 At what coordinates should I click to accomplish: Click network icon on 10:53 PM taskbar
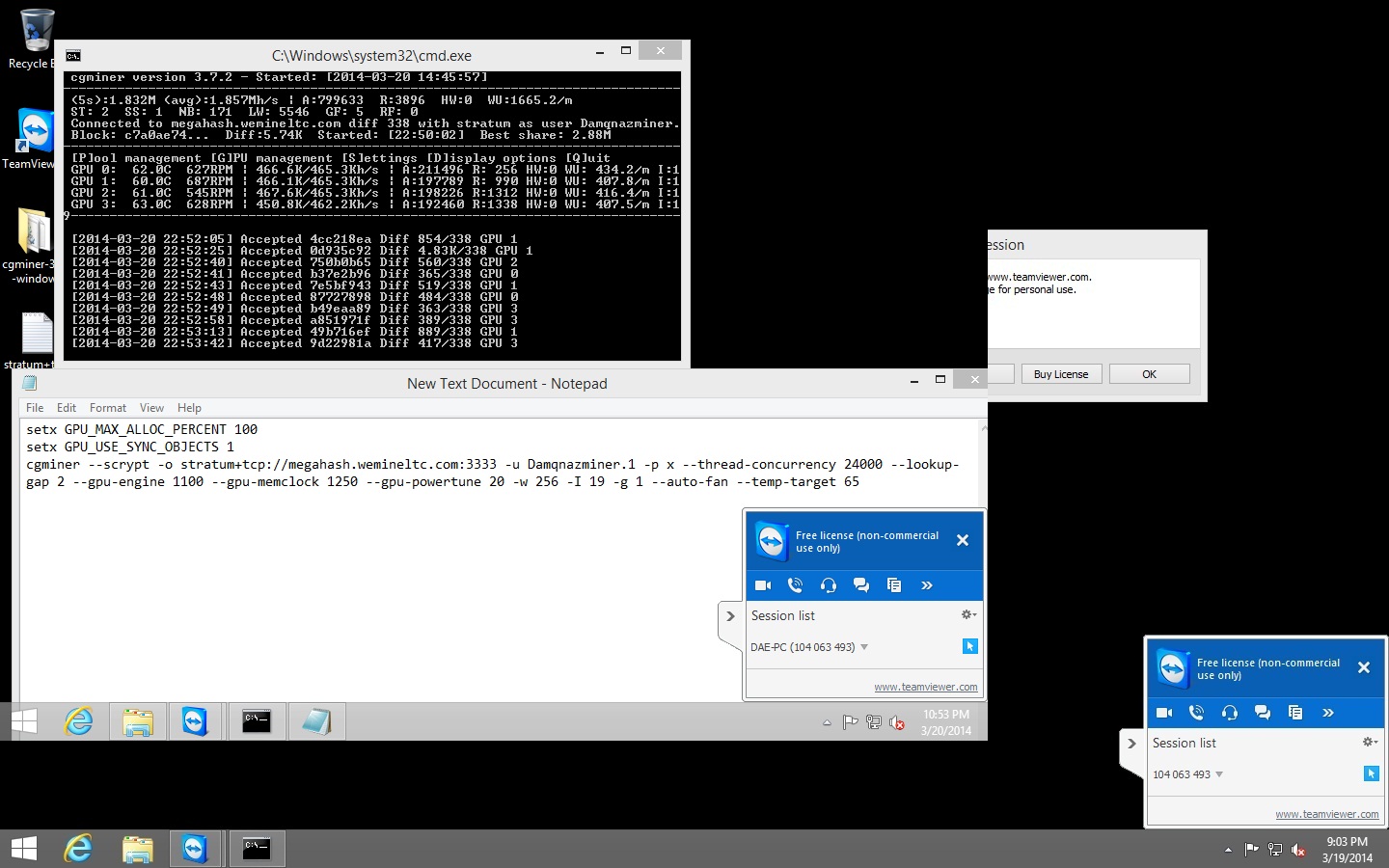[874, 721]
